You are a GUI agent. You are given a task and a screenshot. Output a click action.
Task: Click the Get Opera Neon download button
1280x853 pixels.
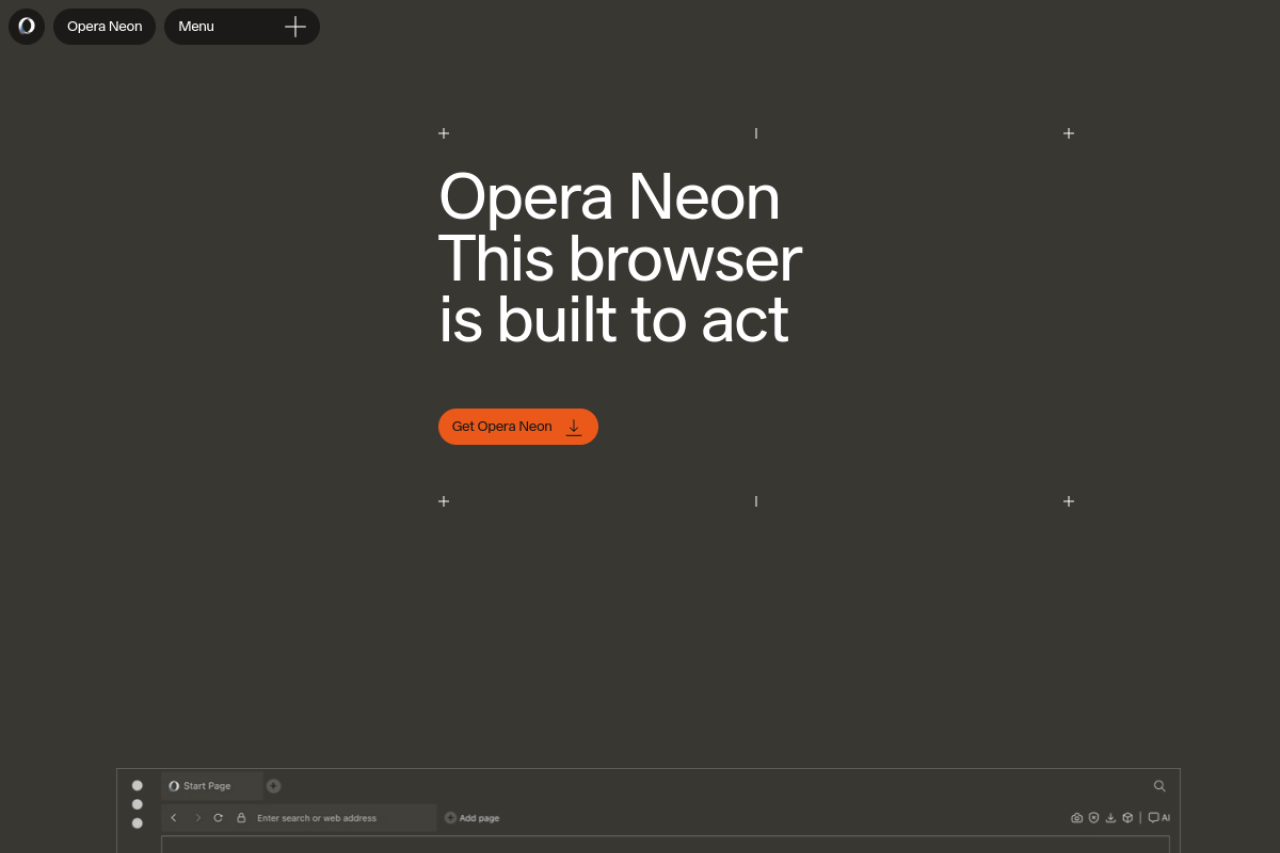[x=518, y=426]
